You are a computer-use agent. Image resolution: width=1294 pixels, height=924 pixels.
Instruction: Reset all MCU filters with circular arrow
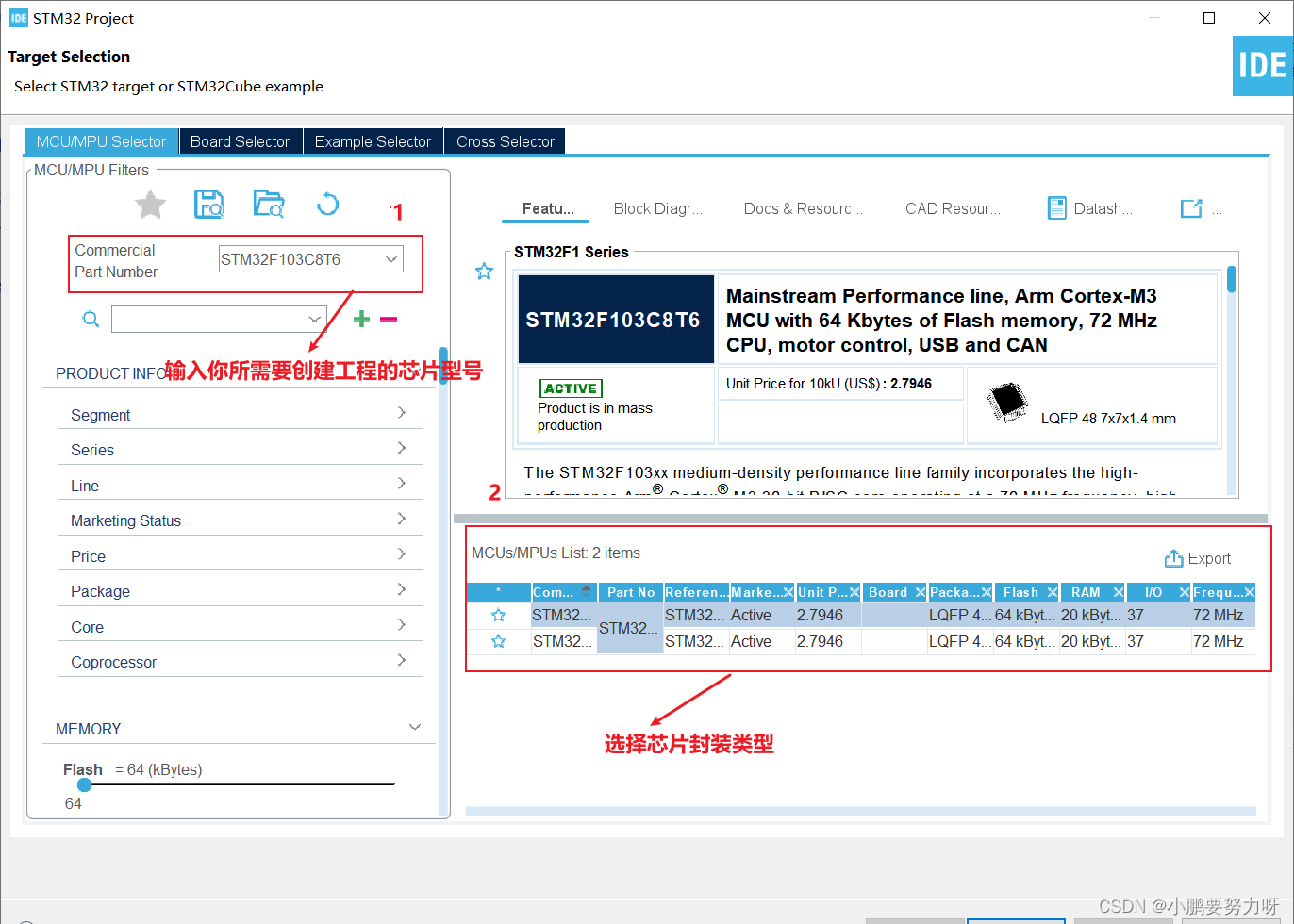pyautogui.click(x=327, y=204)
